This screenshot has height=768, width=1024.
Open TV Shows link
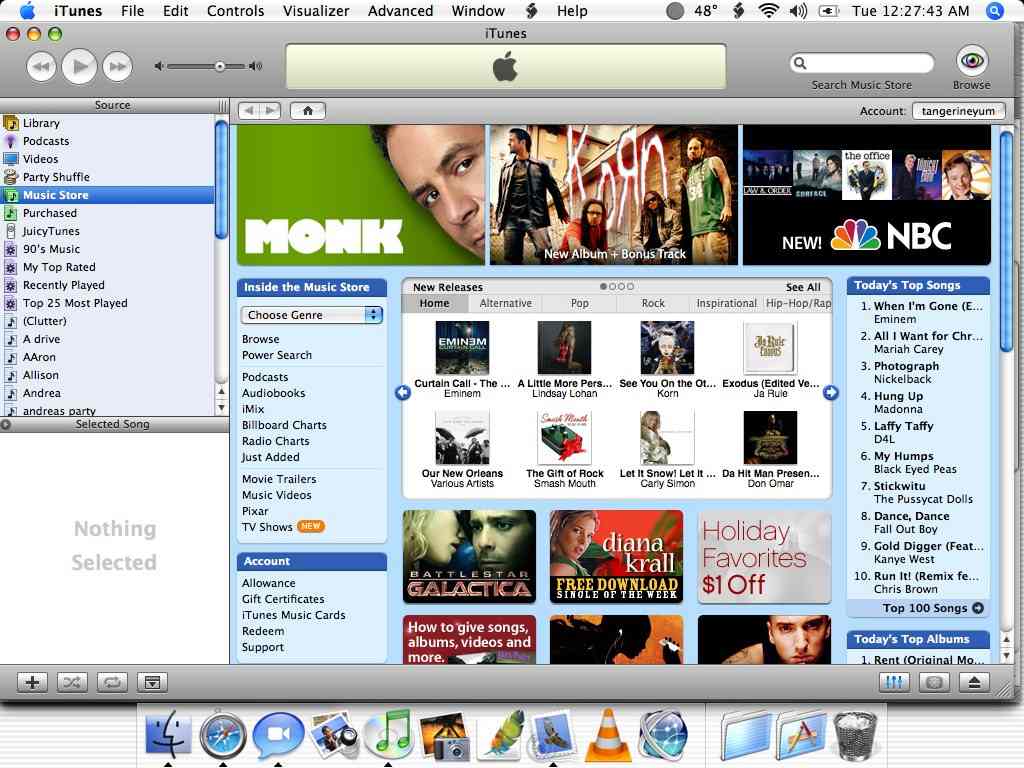pos(267,527)
